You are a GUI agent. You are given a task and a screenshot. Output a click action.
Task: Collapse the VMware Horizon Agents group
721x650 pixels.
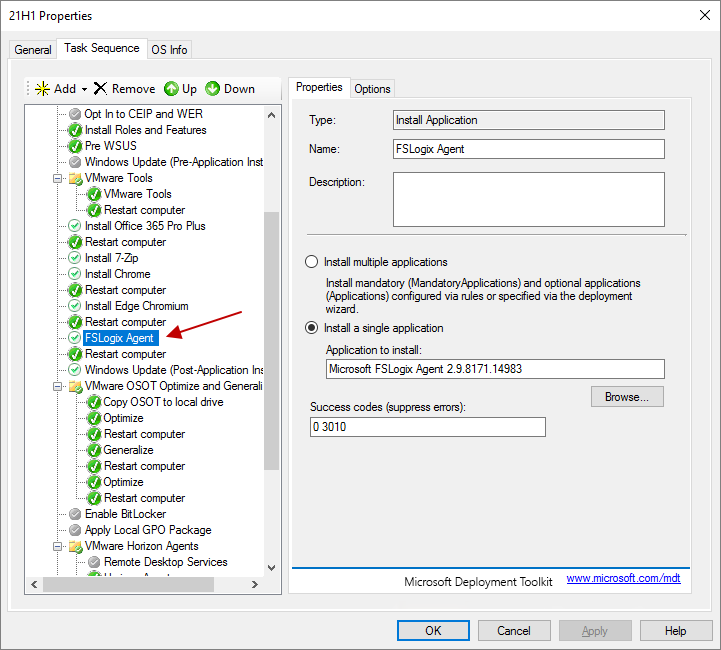59,546
